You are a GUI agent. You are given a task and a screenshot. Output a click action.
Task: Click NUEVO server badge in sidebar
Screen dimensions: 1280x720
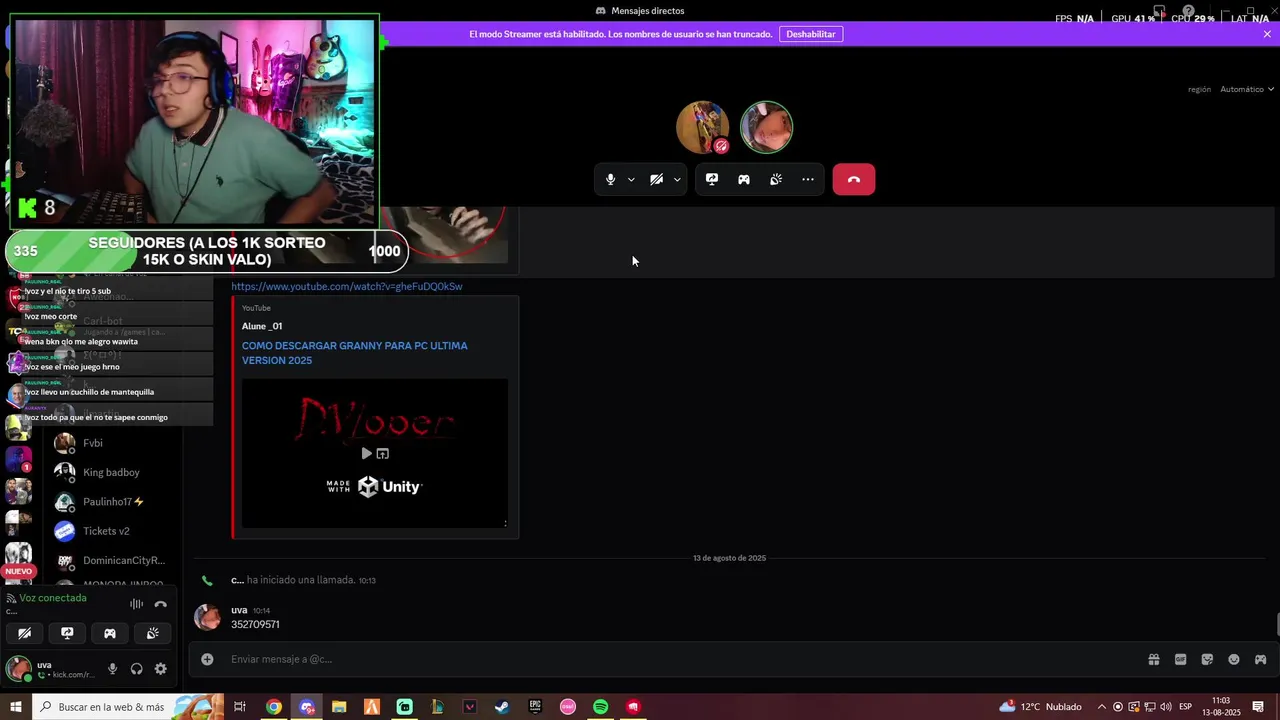point(18,571)
